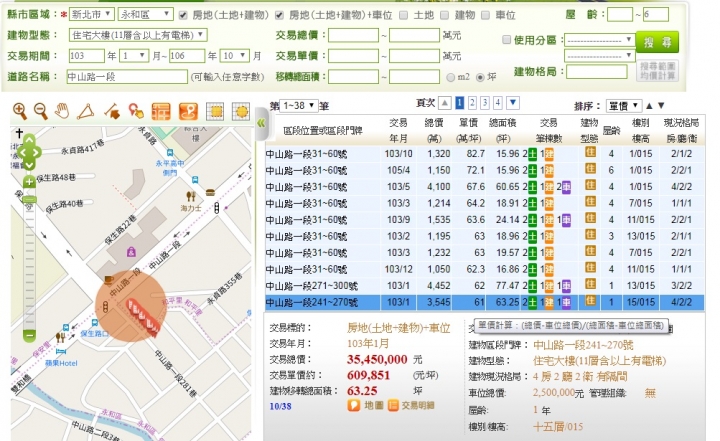Toggle 房地(土地+建物)+車位 checkbox
Image resolution: width=720 pixels, height=441 pixels.
click(x=279, y=15)
